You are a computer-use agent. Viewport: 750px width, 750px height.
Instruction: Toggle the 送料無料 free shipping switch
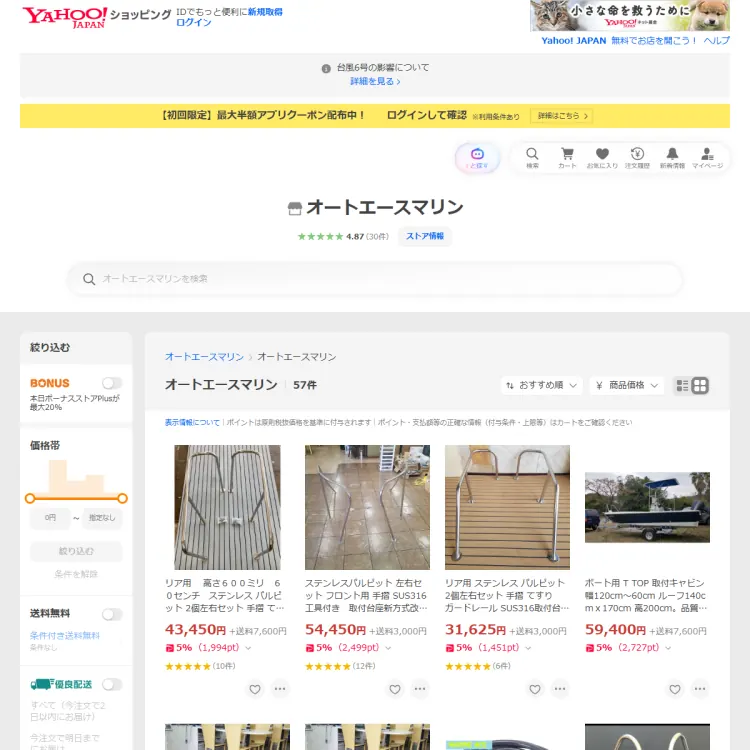coord(112,614)
